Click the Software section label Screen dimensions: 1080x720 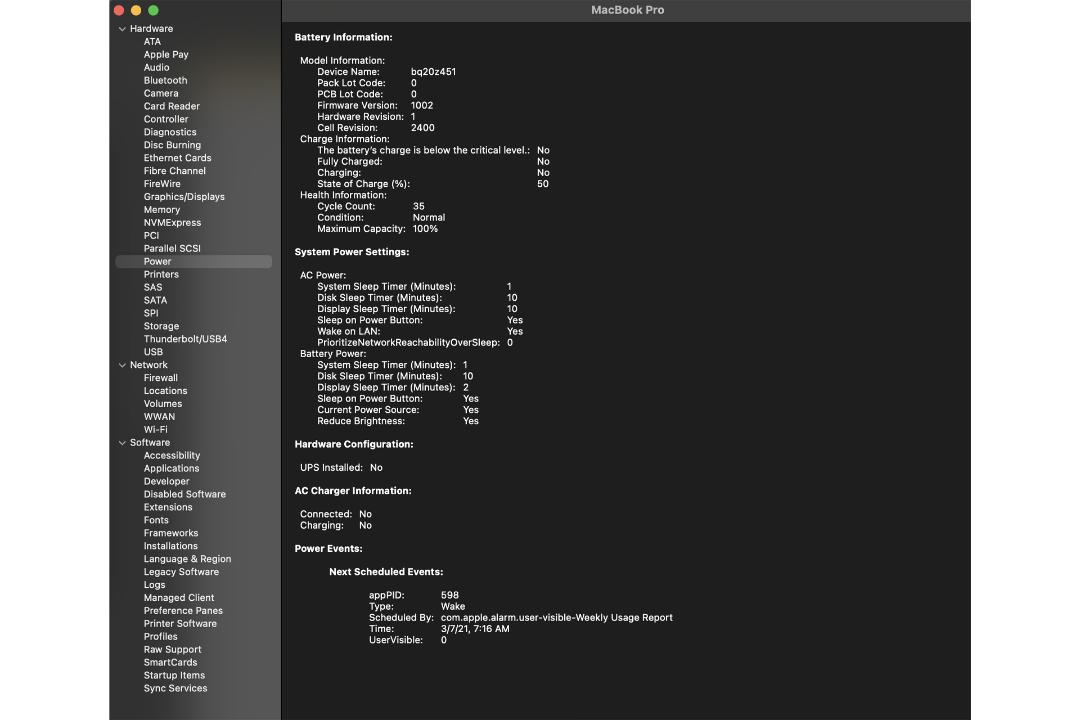(150, 443)
